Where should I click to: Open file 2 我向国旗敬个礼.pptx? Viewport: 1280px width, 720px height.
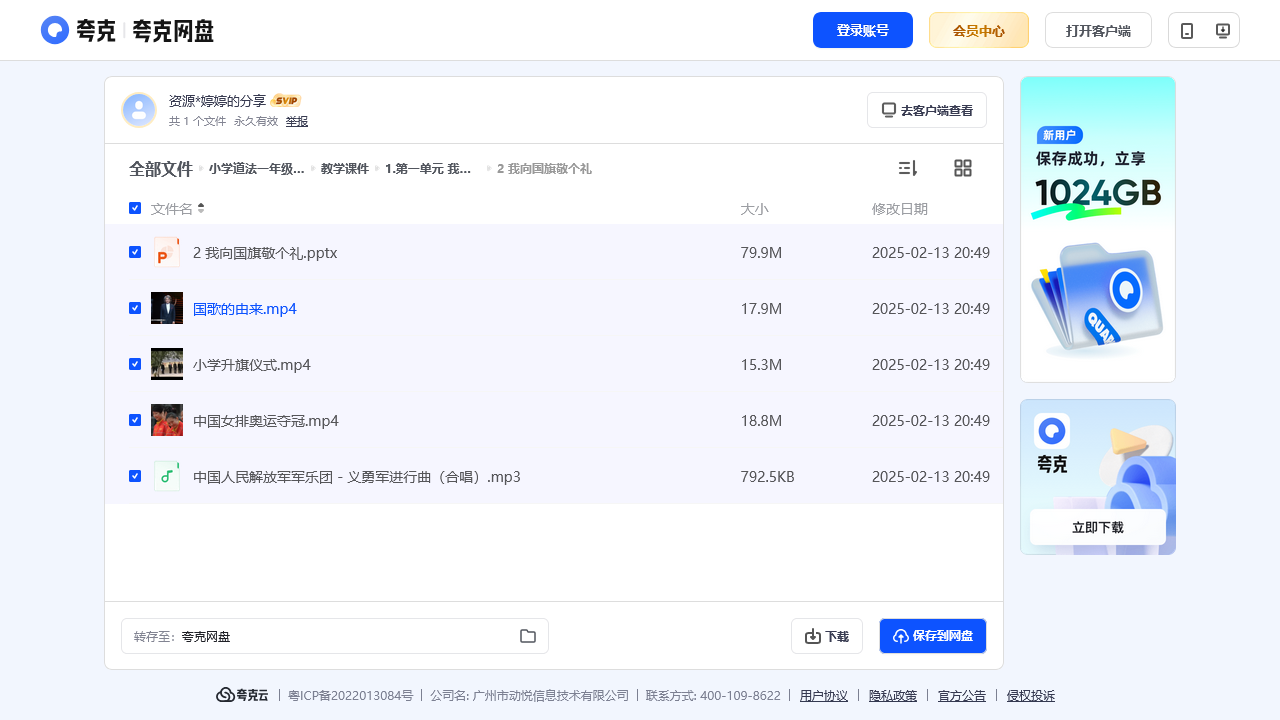(x=265, y=253)
